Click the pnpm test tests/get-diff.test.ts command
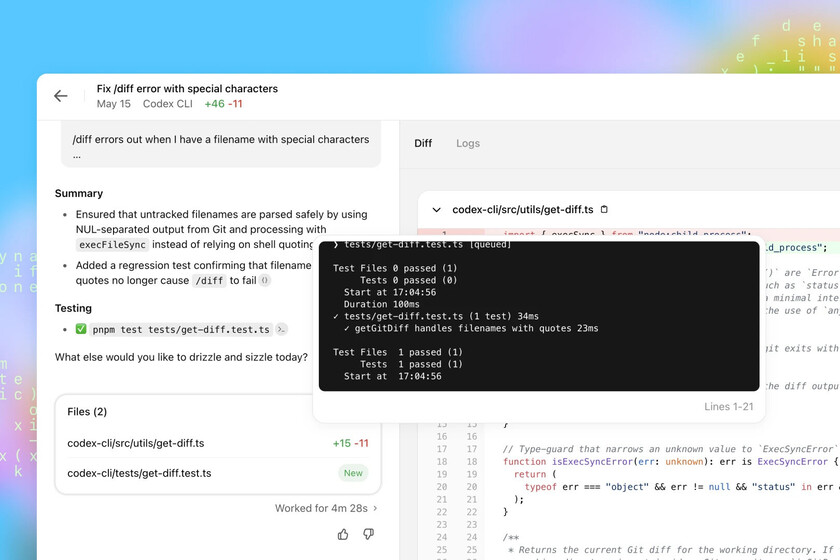840x560 pixels. [181, 330]
